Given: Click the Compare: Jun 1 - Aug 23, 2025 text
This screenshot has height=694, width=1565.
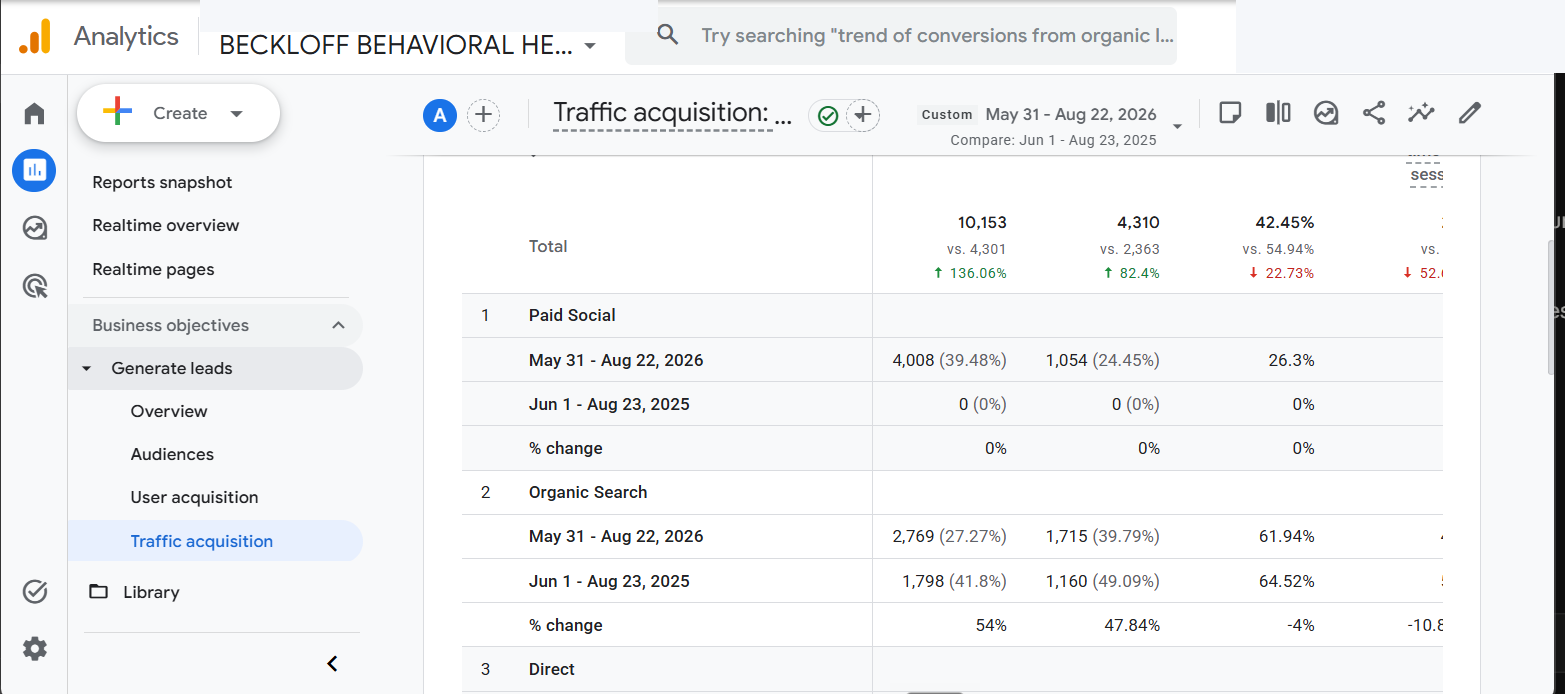Looking at the screenshot, I should 1053,141.
